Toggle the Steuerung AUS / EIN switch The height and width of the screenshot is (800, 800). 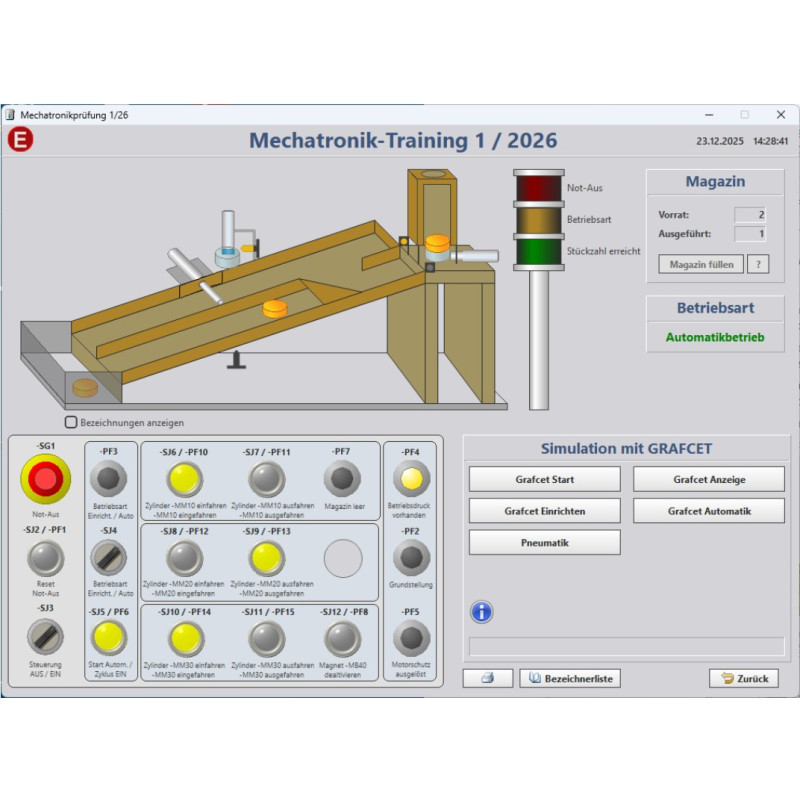click(x=45, y=636)
